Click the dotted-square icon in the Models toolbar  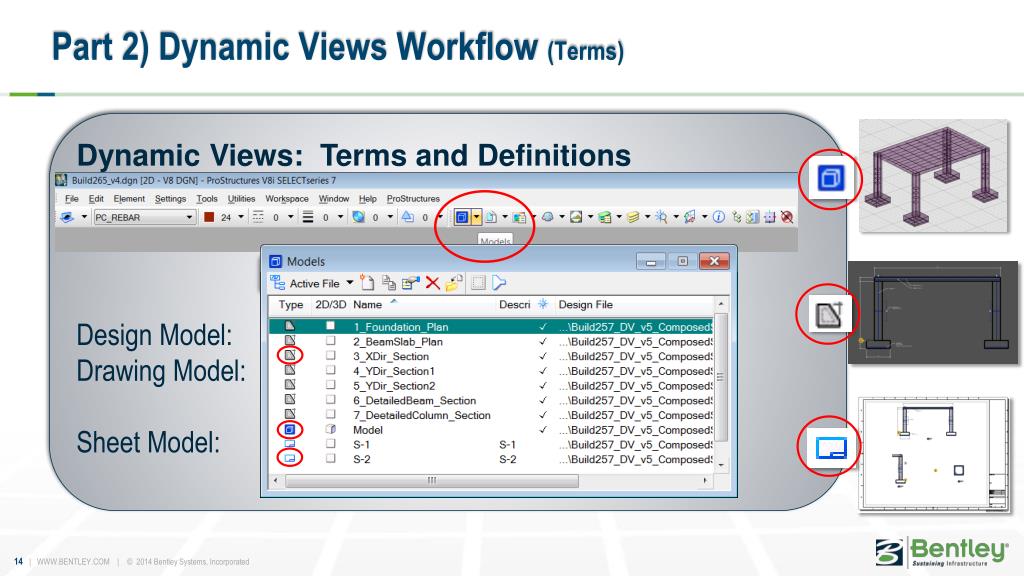(479, 283)
